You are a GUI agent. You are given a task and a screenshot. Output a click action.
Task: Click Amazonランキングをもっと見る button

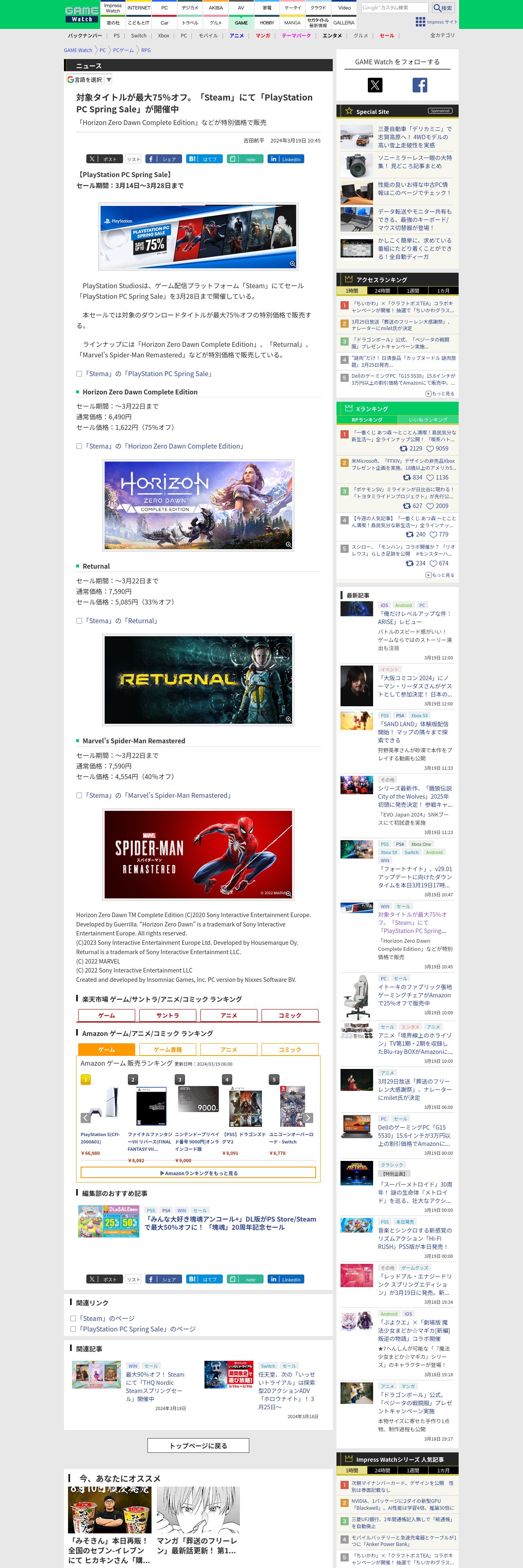coord(198,1172)
